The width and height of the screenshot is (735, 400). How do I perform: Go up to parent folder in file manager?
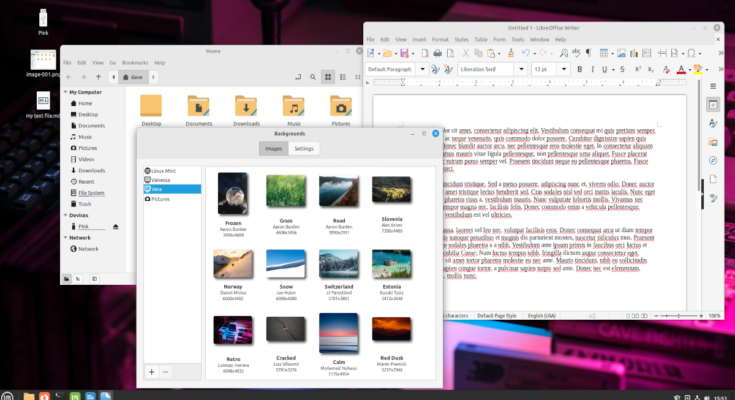coord(100,76)
